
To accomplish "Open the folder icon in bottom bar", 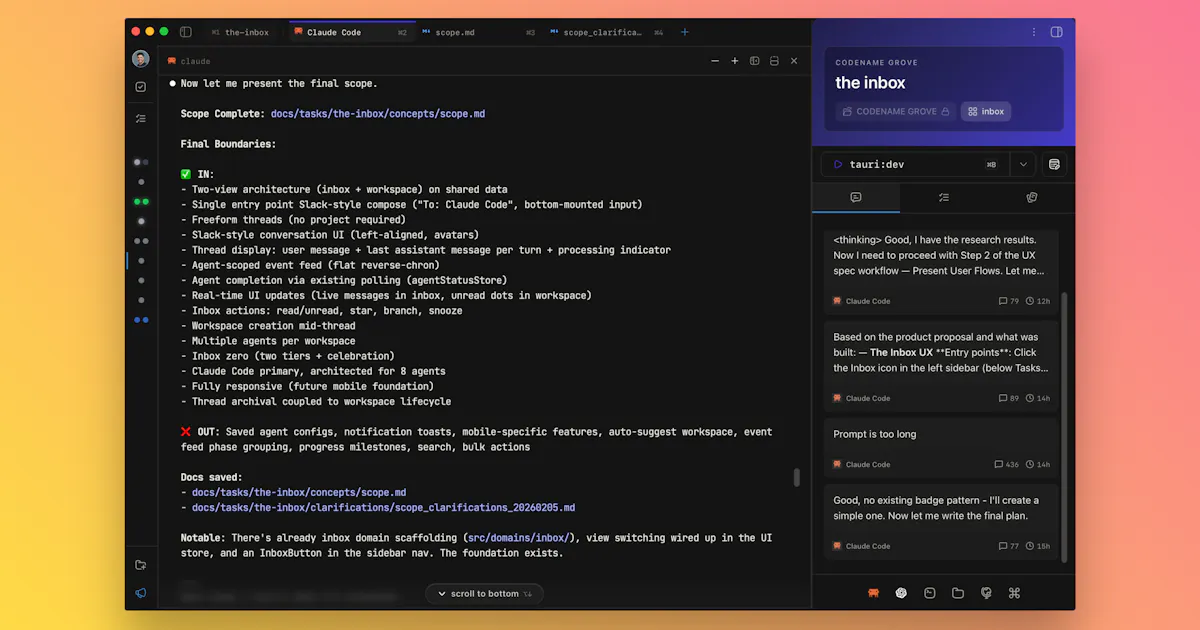I will pyautogui.click(x=957, y=593).
